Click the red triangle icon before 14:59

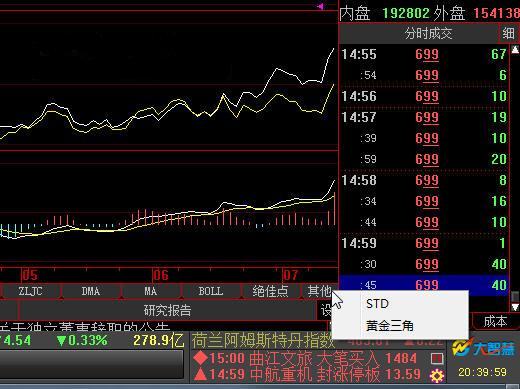tap(200, 375)
